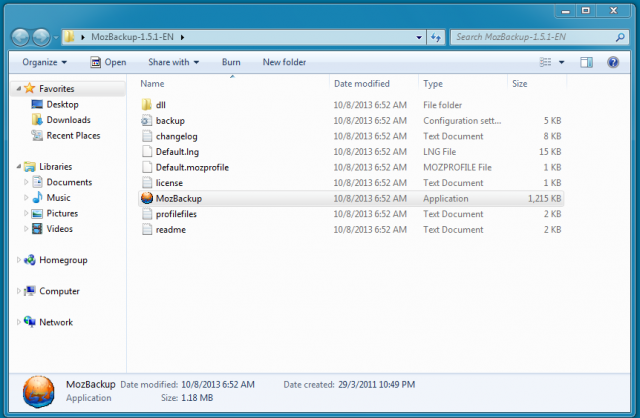Open the Help question mark button
Image resolution: width=640 pixels, height=418 pixels.
[613, 62]
